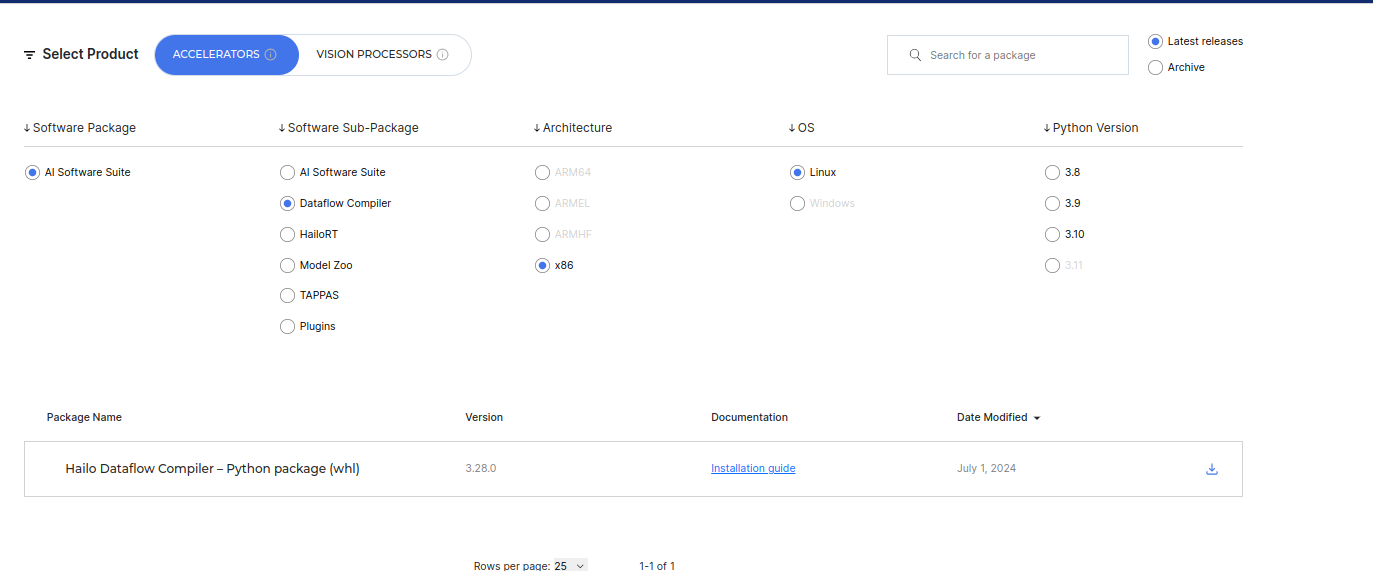
Task: Choose the HailoRT sub-package option
Action: [288, 235]
